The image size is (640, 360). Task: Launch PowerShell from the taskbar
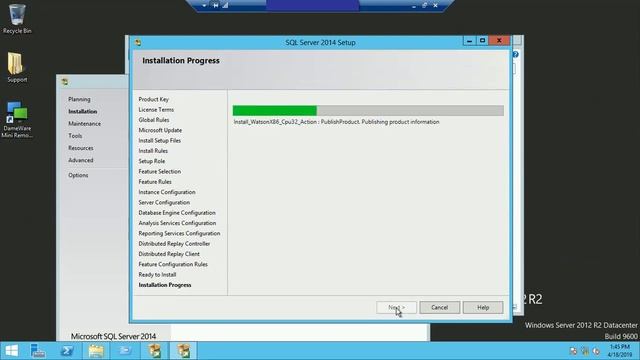[x=67, y=351]
